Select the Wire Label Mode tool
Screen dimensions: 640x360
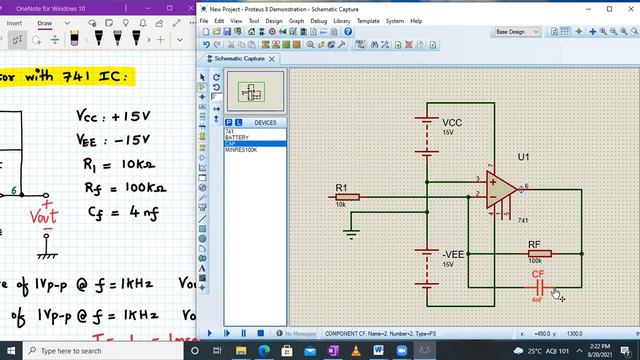coord(202,107)
